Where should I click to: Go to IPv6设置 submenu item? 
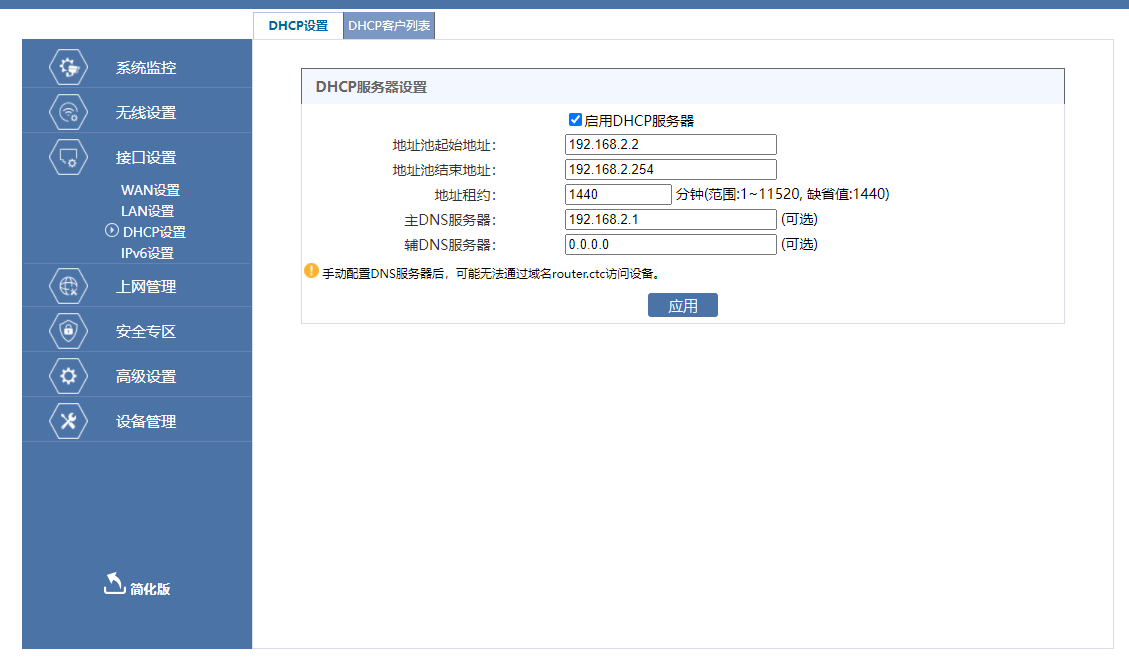click(x=147, y=253)
